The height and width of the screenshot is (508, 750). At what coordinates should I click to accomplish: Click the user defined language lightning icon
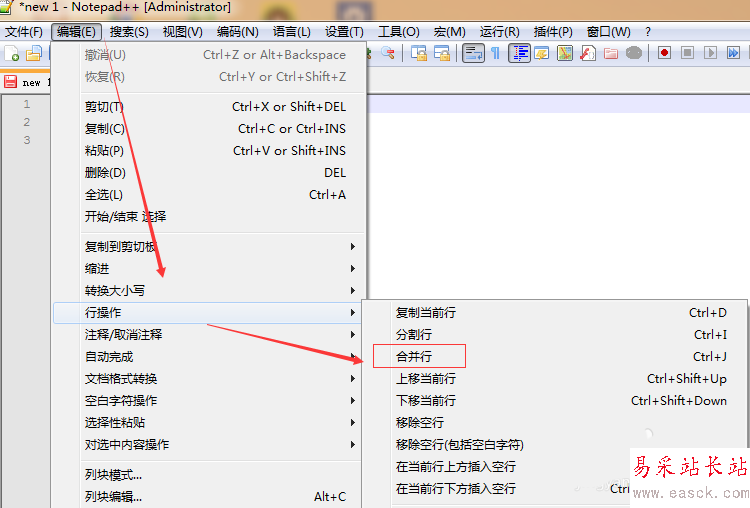(x=542, y=53)
